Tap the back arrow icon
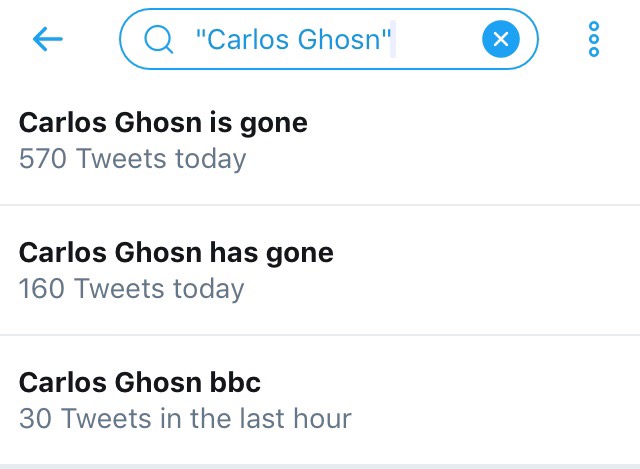The height and width of the screenshot is (469, 640). click(47, 39)
